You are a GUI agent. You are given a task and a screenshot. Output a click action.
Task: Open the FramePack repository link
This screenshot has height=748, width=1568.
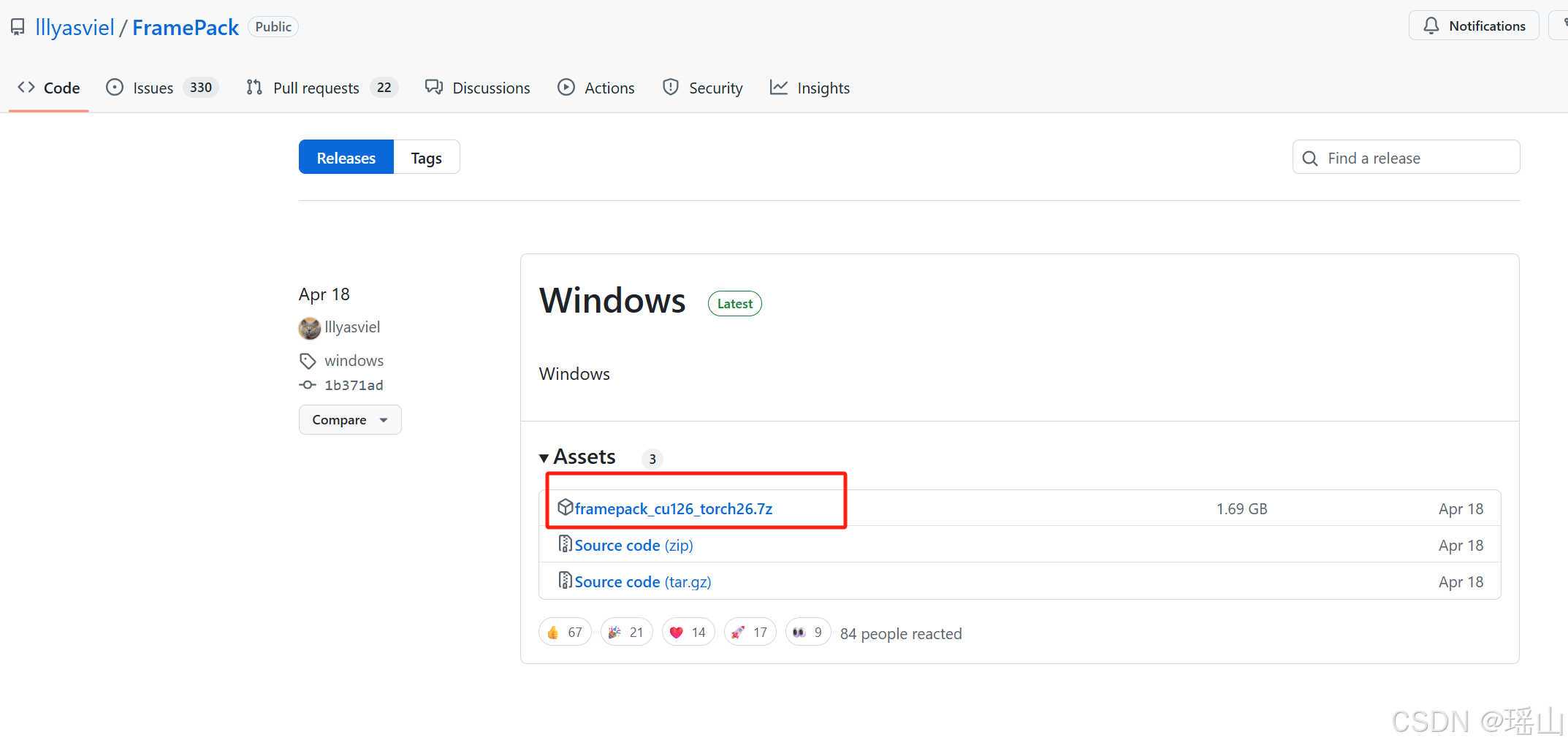coord(186,28)
